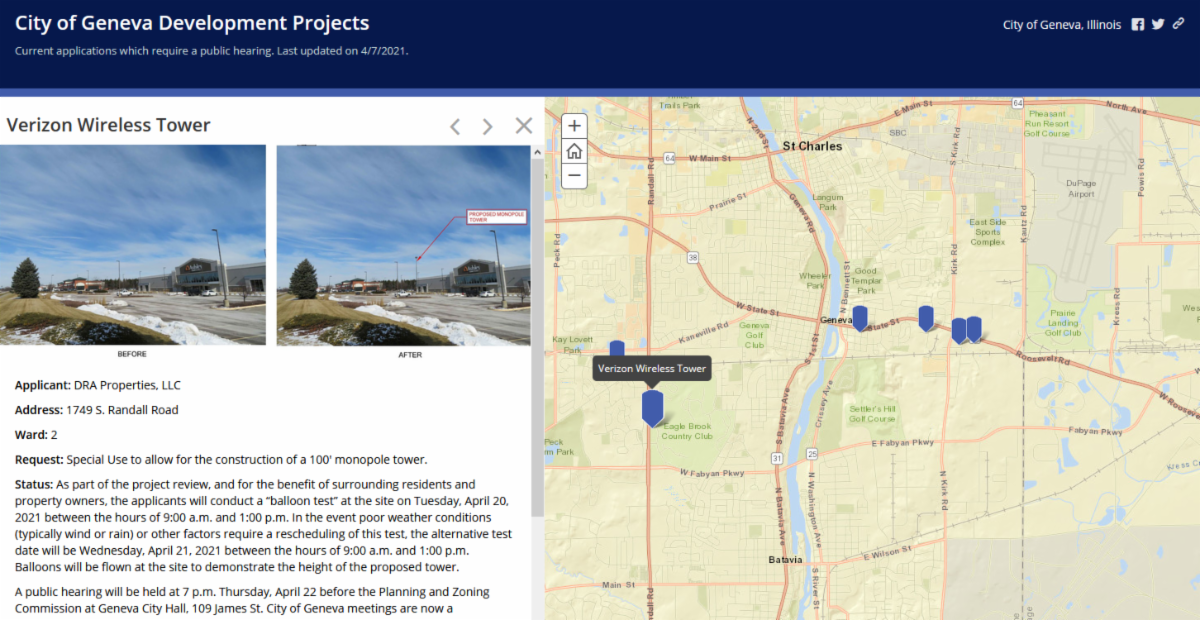The image size is (1200, 620).
Task: Open the BEFORE site photo
Action: 133,245
